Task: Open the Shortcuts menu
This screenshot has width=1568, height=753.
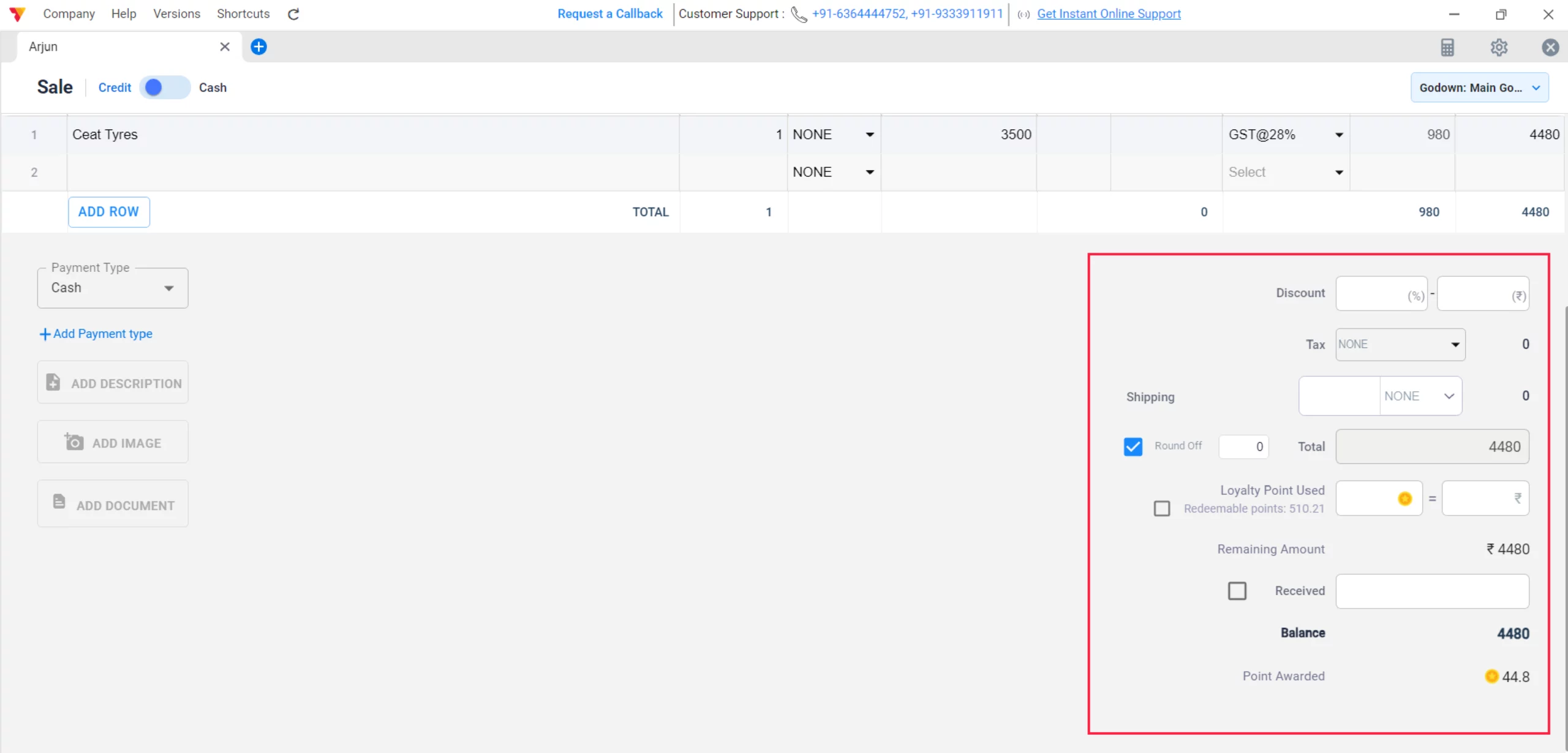Action: 243,14
